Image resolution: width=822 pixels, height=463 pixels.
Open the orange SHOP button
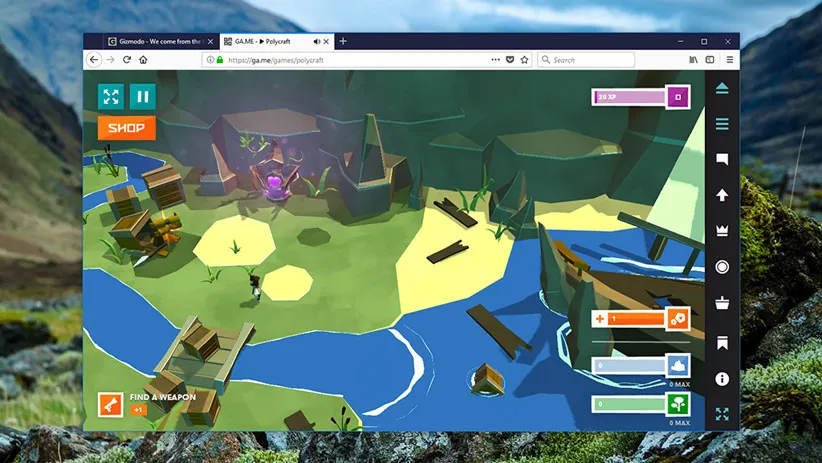[x=126, y=128]
